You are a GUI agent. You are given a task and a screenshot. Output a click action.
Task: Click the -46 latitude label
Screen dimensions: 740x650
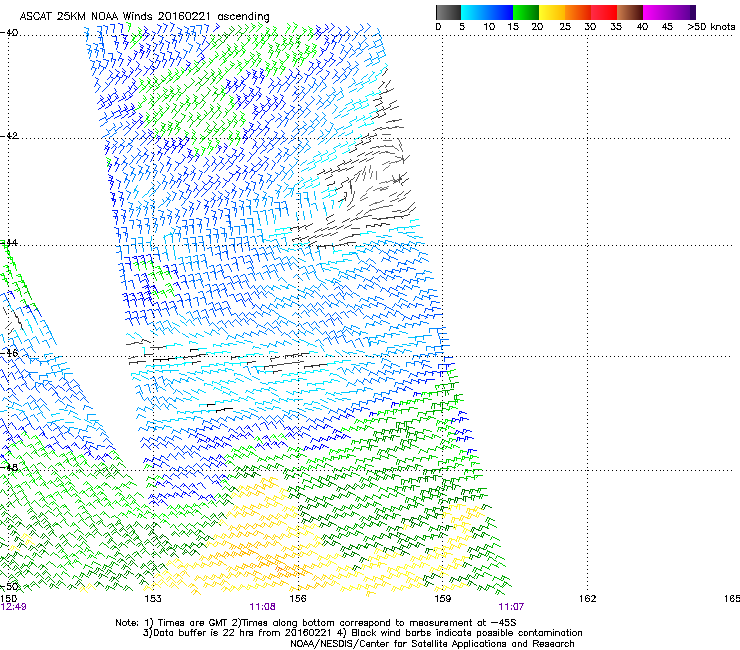[9, 353]
